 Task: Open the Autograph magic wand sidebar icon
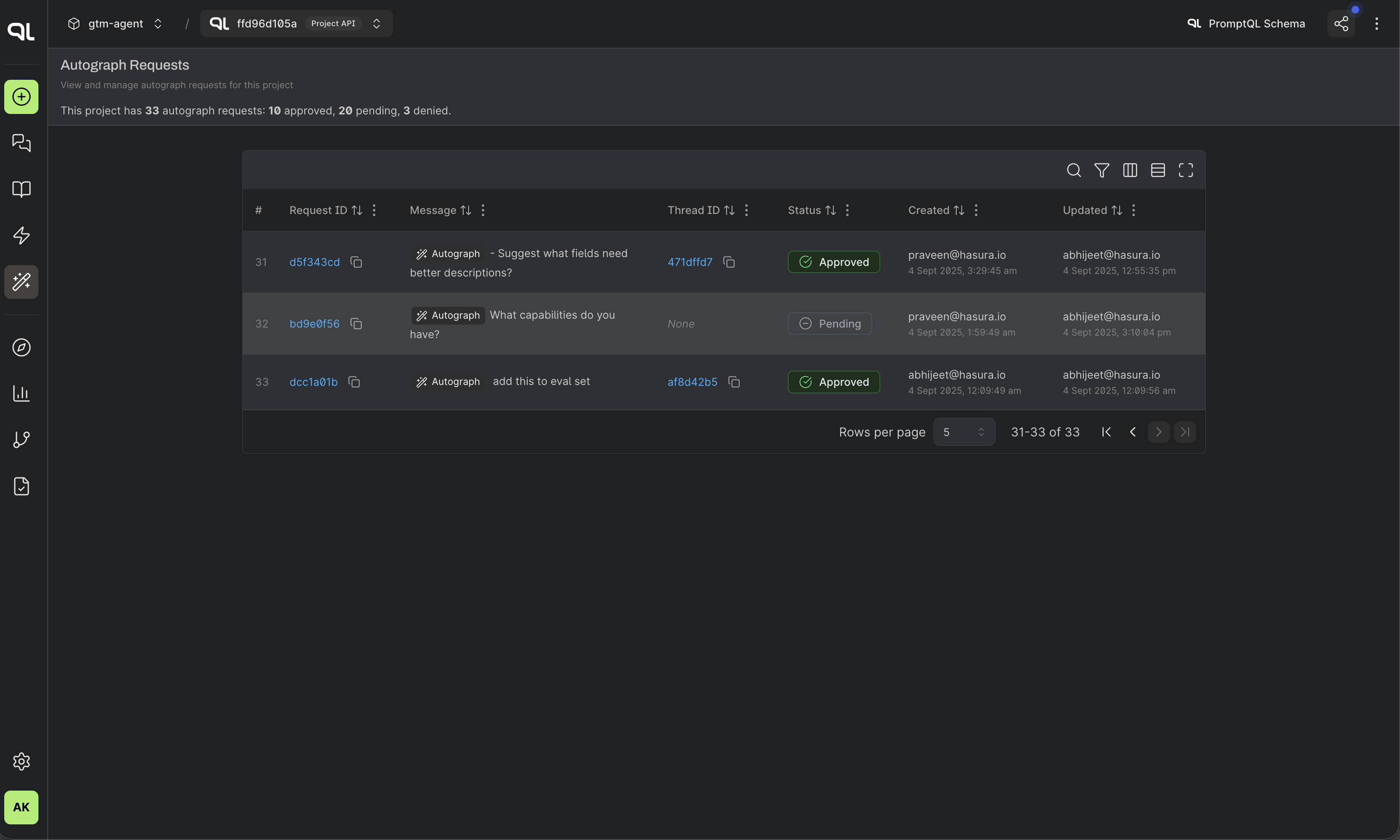(x=22, y=282)
